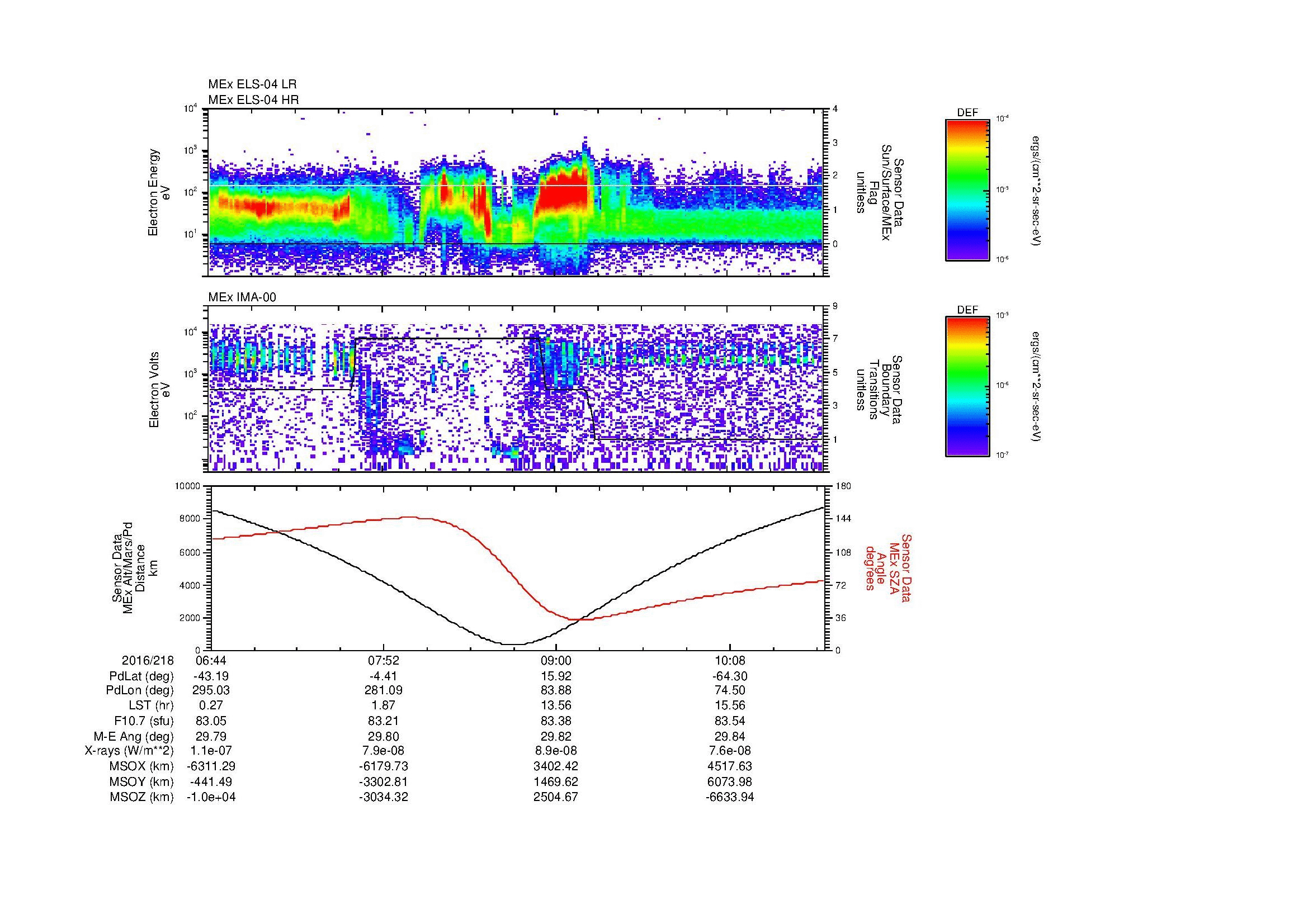
Task: Click the '07:52' time tick label
Action: click(384, 661)
